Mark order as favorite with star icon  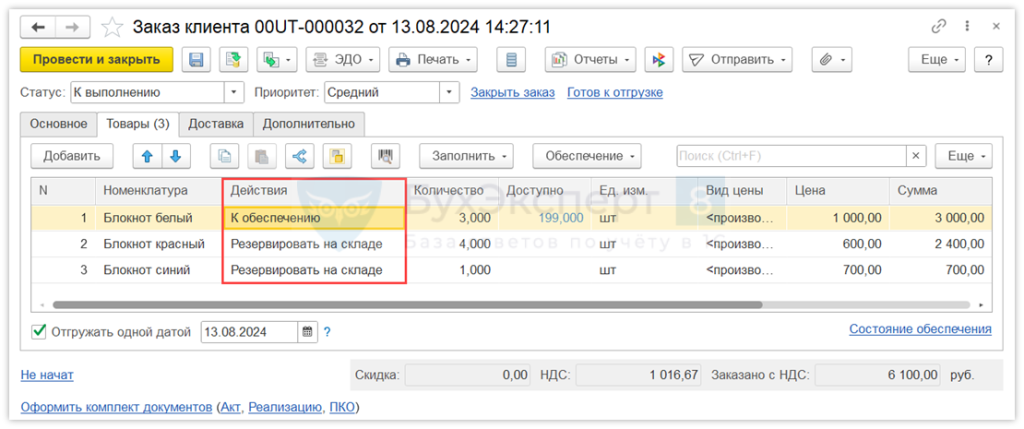114,26
